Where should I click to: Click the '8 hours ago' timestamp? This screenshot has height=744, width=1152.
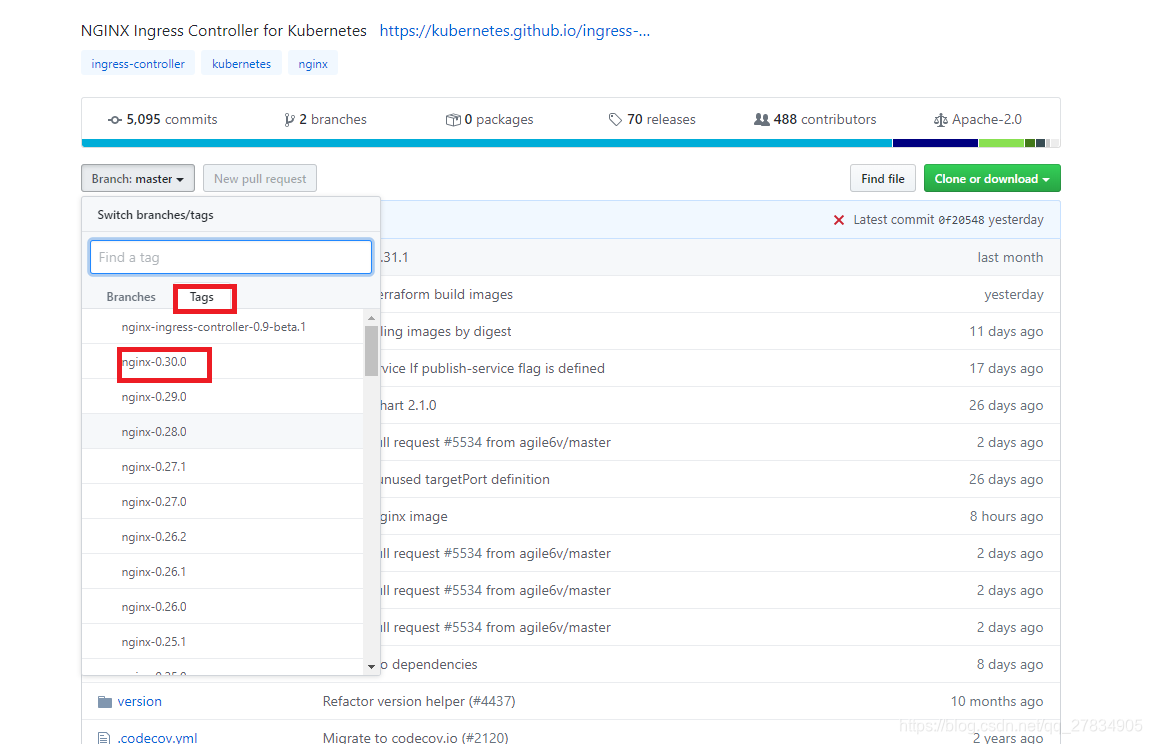click(x=1006, y=516)
